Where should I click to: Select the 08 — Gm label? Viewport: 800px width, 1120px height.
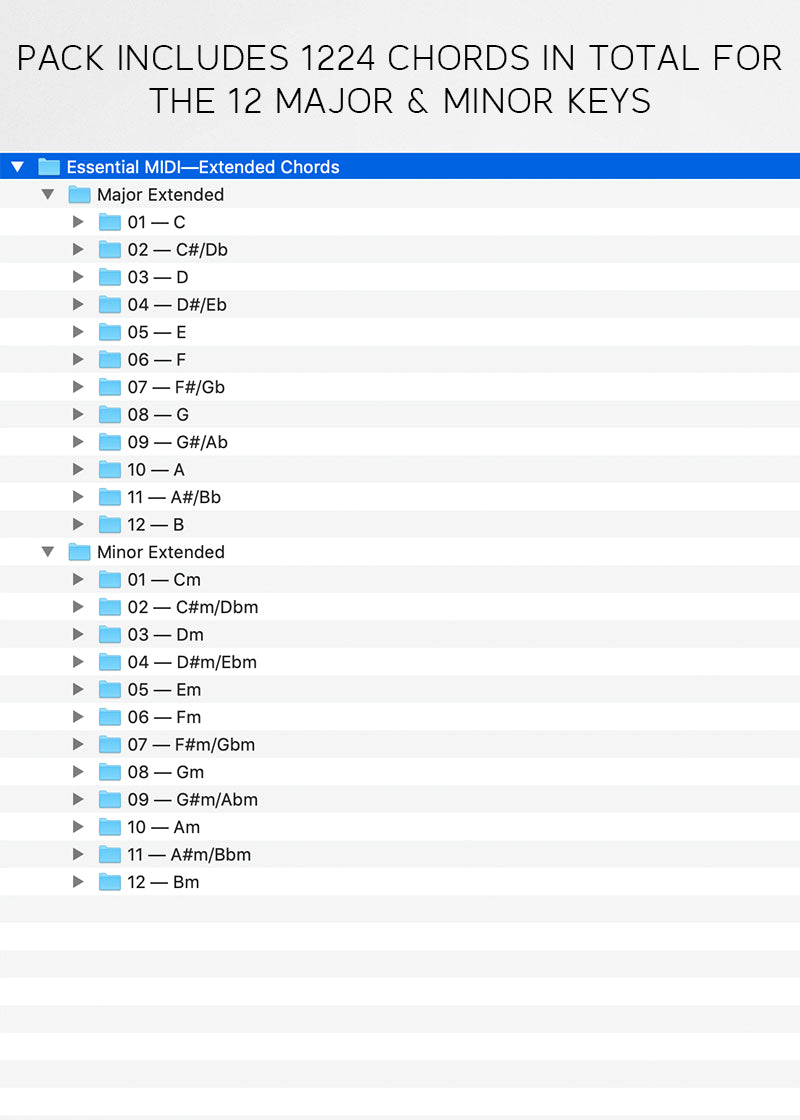[x=166, y=772]
